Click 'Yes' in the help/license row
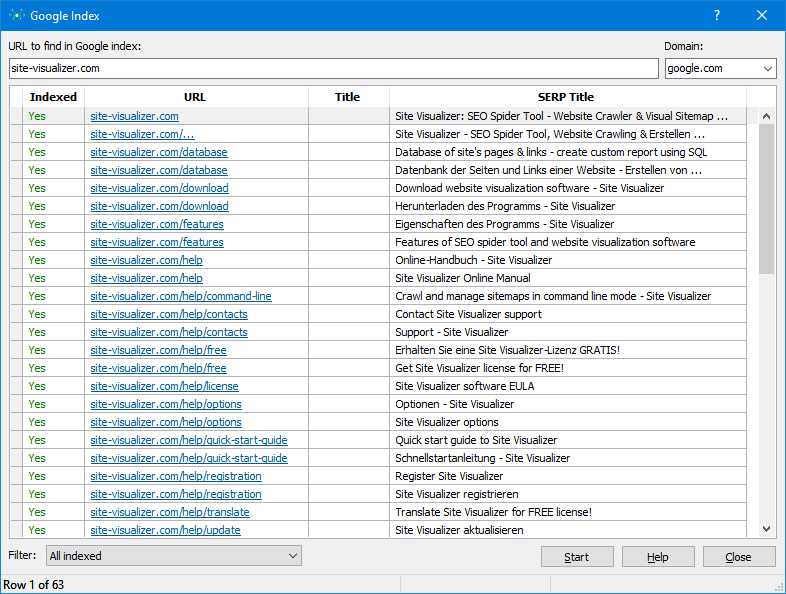 [x=37, y=386]
